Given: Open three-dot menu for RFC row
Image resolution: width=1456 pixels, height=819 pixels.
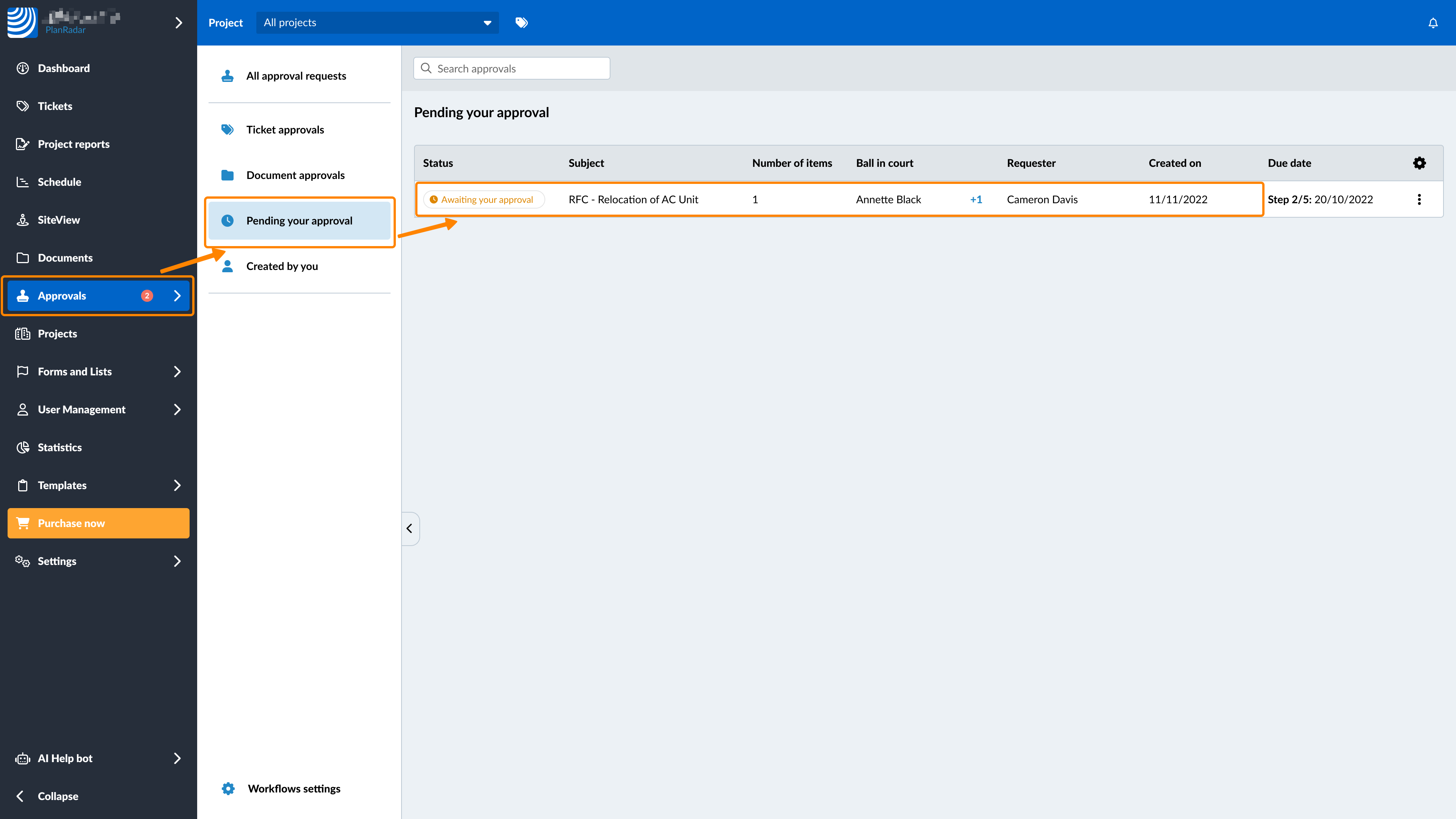Looking at the screenshot, I should (x=1419, y=199).
